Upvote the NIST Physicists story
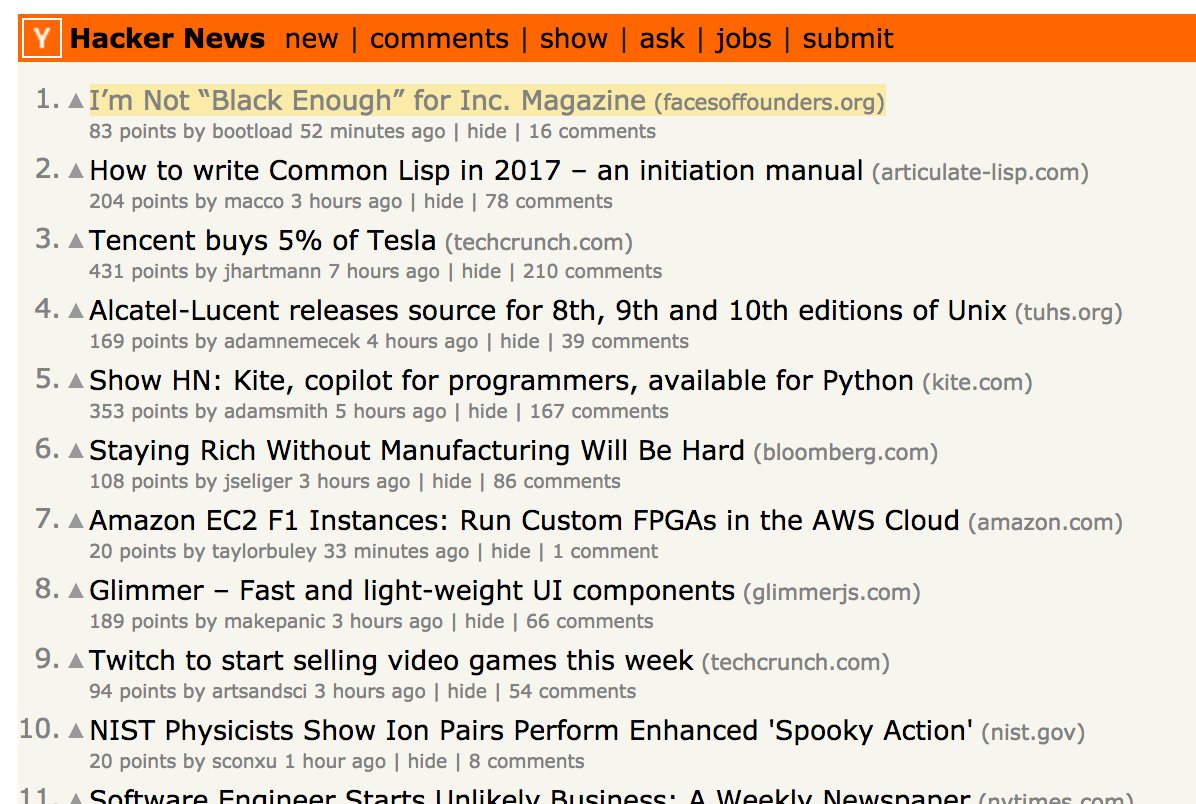 [x=76, y=731]
